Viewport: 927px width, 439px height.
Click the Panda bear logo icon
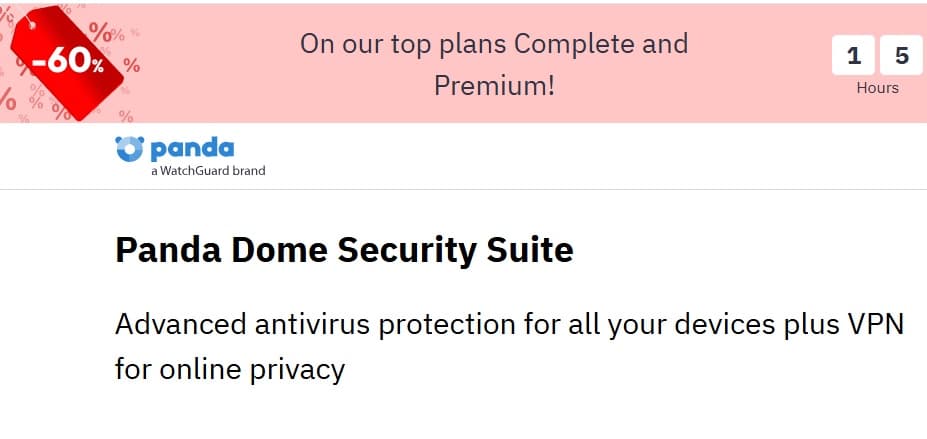click(130, 149)
